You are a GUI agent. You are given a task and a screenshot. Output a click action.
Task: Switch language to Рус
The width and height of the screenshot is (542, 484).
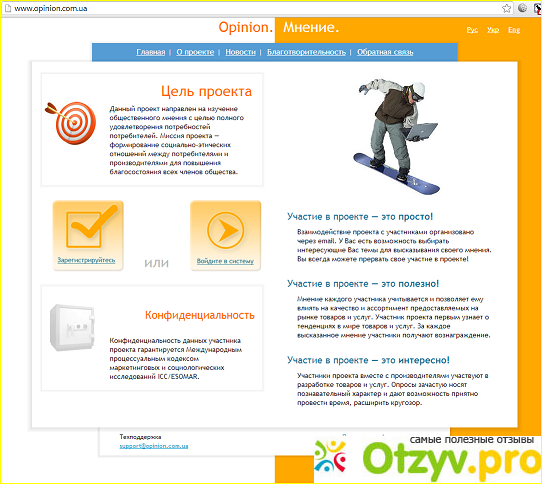pyautogui.click(x=472, y=30)
